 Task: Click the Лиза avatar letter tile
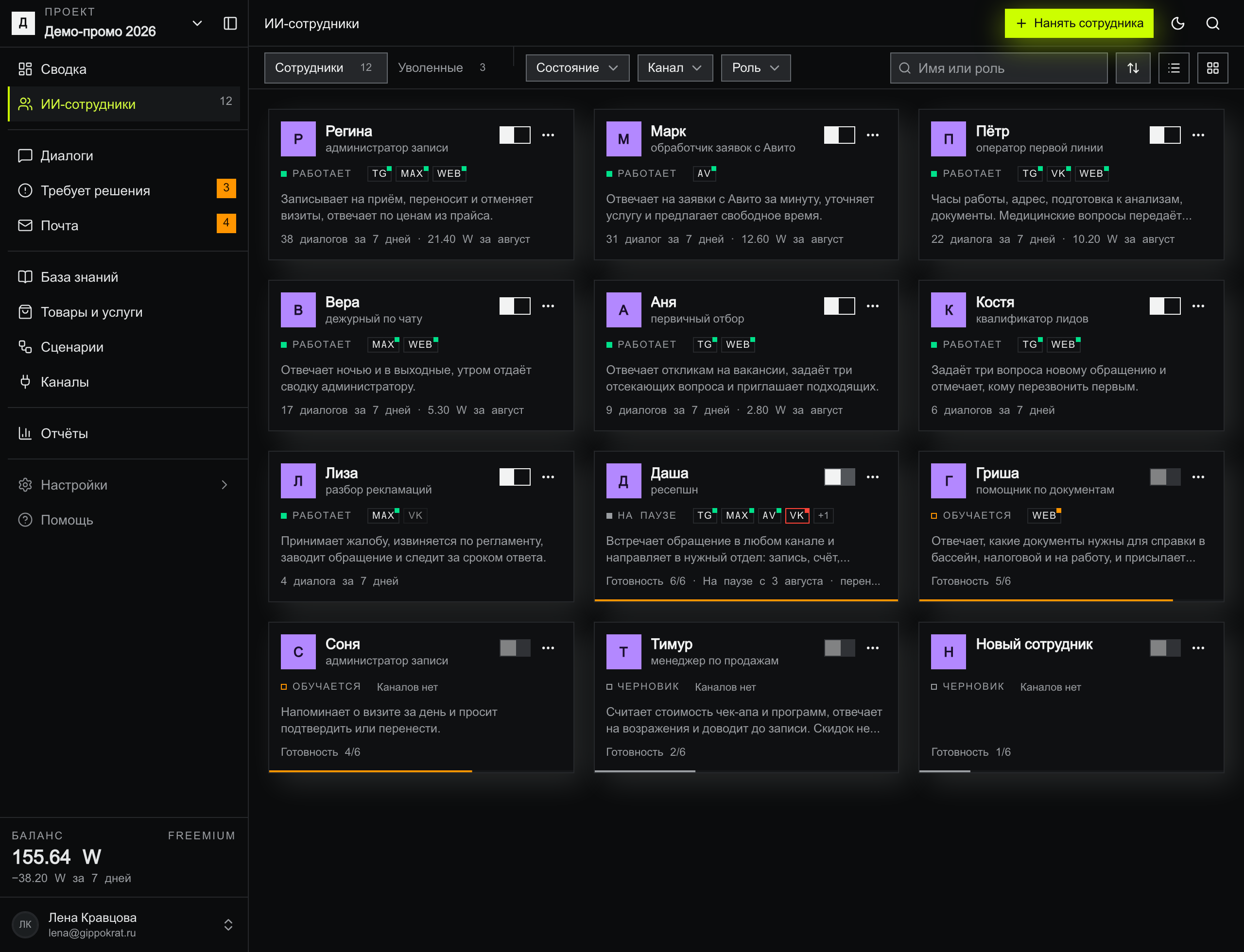(298, 480)
